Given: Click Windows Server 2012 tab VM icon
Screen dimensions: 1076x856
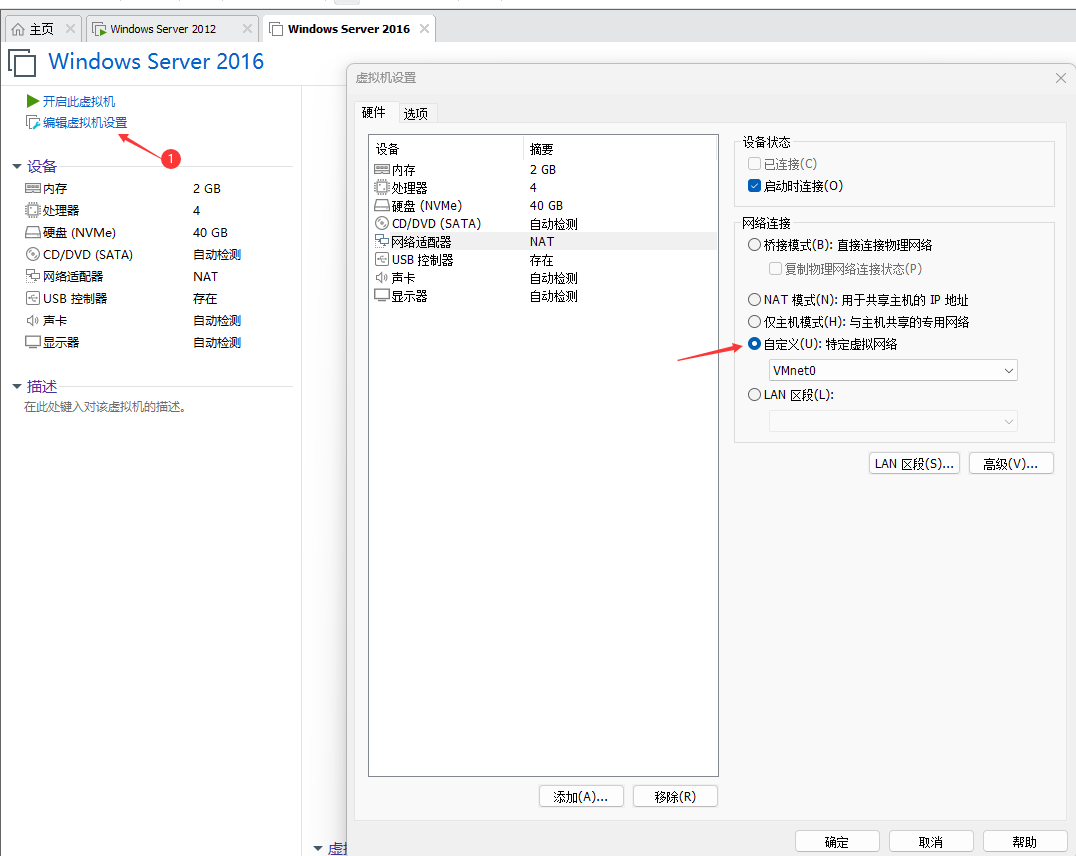Looking at the screenshot, I should [x=100, y=29].
